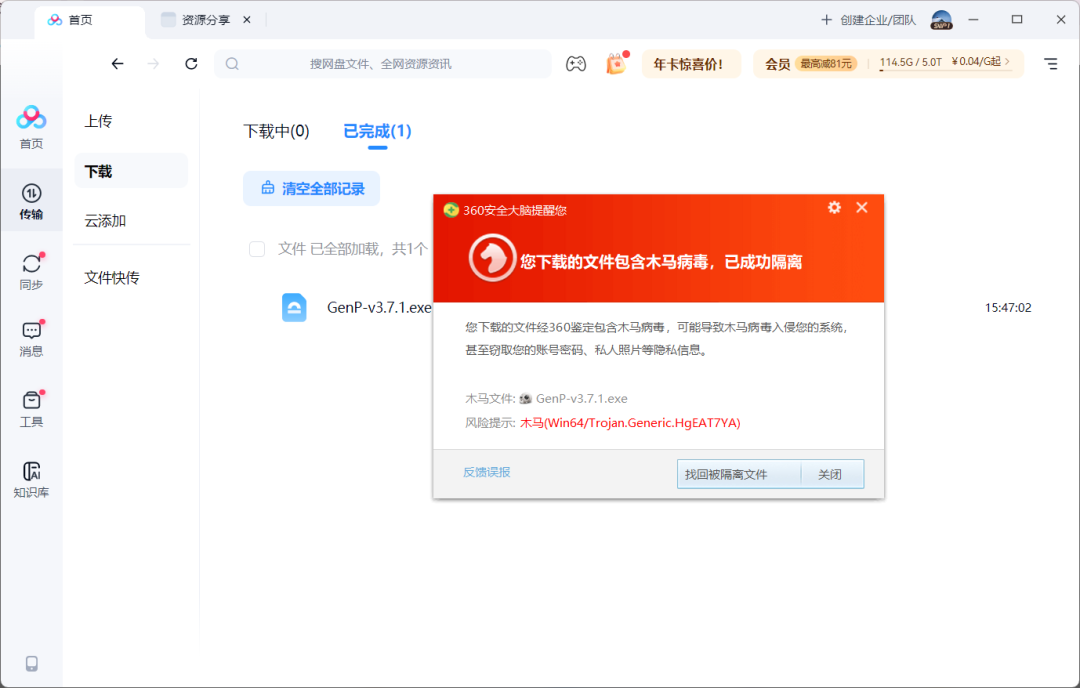Click the 反馈误报 link in dialog
The image size is (1080, 688).
486,472
